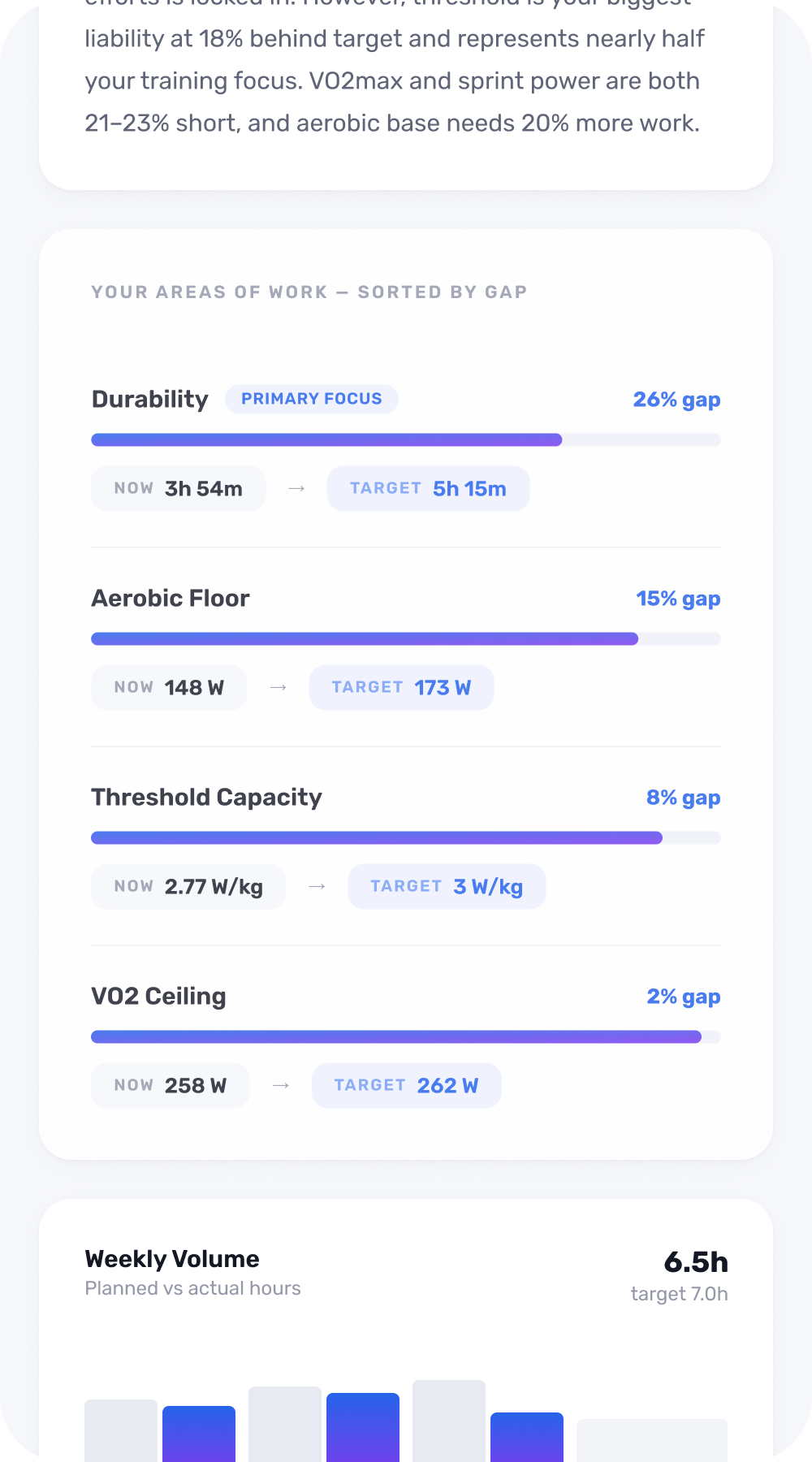Tap the TARGET 173 W chip
The width and height of the screenshot is (812, 1462).
[x=401, y=687]
